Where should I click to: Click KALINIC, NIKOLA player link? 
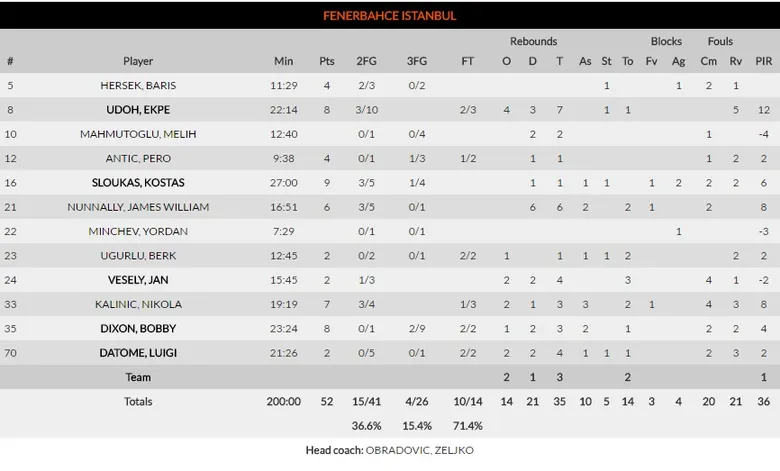pos(138,304)
